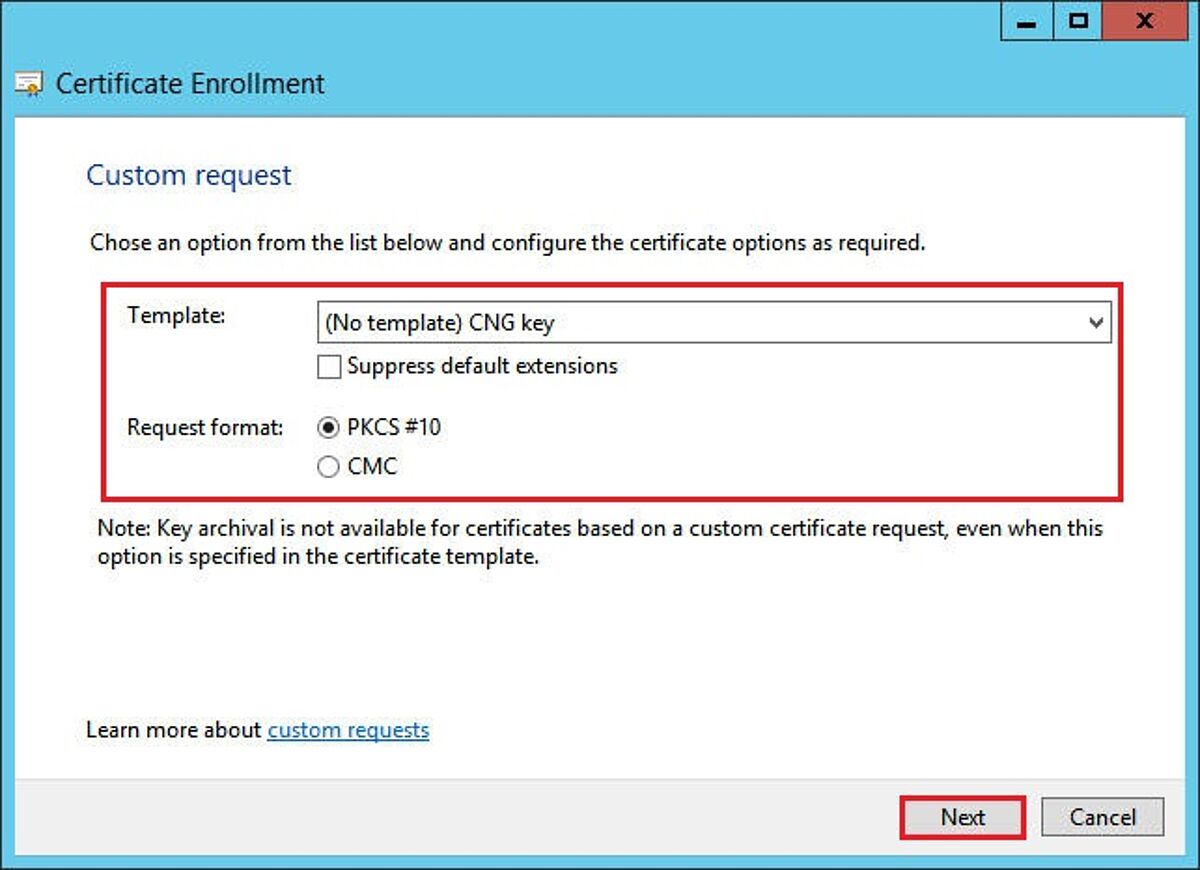Maximize the Certificate Enrollment window
The width and height of the screenshot is (1200, 870).
pyautogui.click(x=1078, y=21)
